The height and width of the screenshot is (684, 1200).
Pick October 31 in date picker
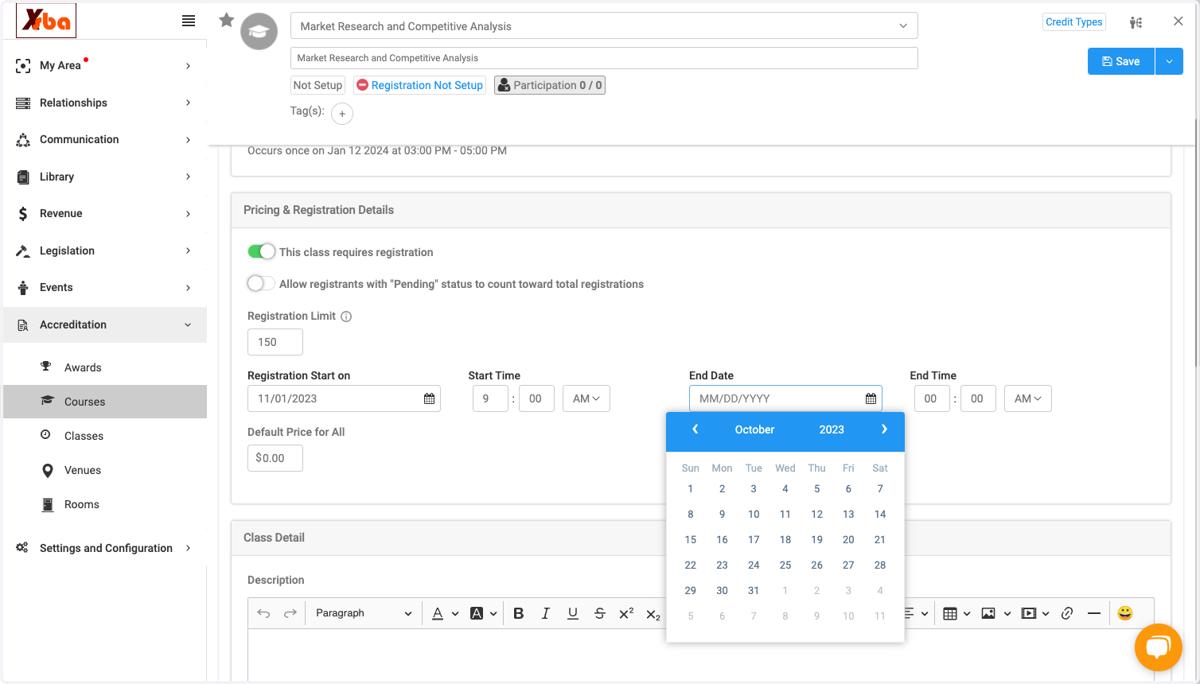click(754, 591)
